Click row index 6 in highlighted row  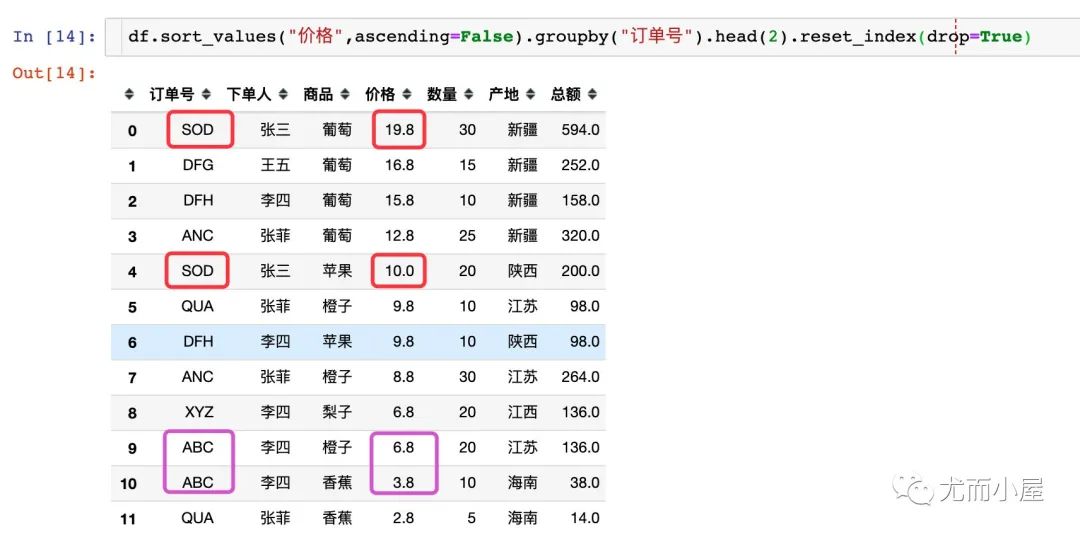point(132,342)
